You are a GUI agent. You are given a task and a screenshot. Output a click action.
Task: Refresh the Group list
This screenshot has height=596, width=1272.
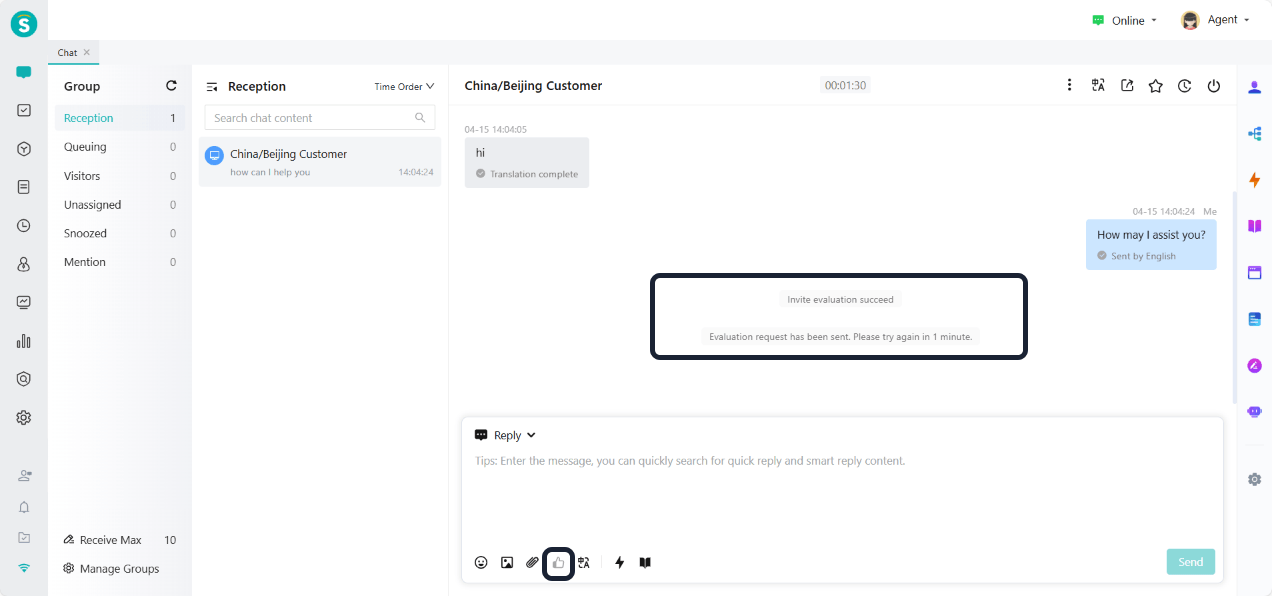click(171, 86)
